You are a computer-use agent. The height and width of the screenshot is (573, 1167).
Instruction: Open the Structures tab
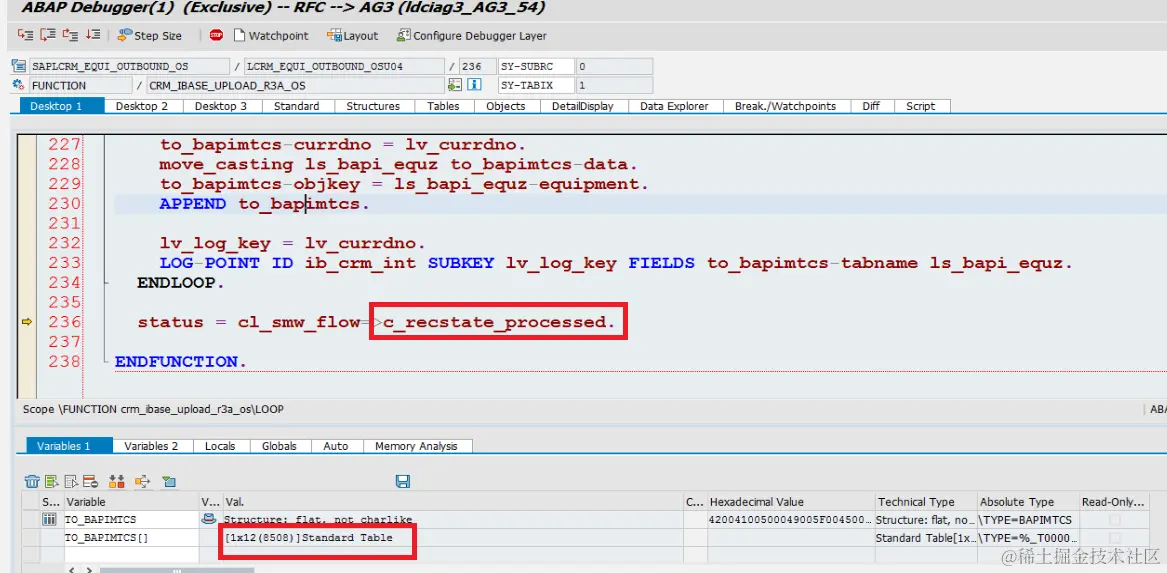373,106
